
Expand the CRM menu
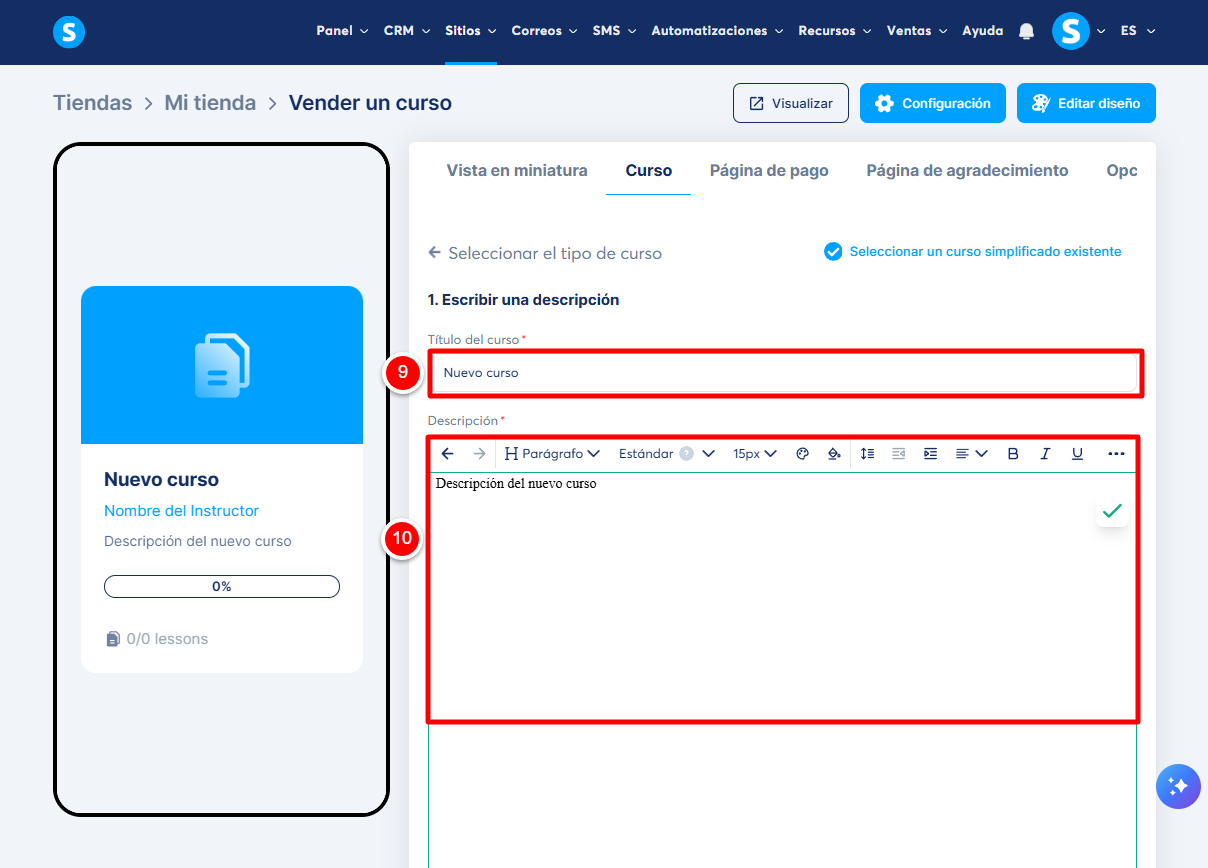pyautogui.click(x=407, y=31)
